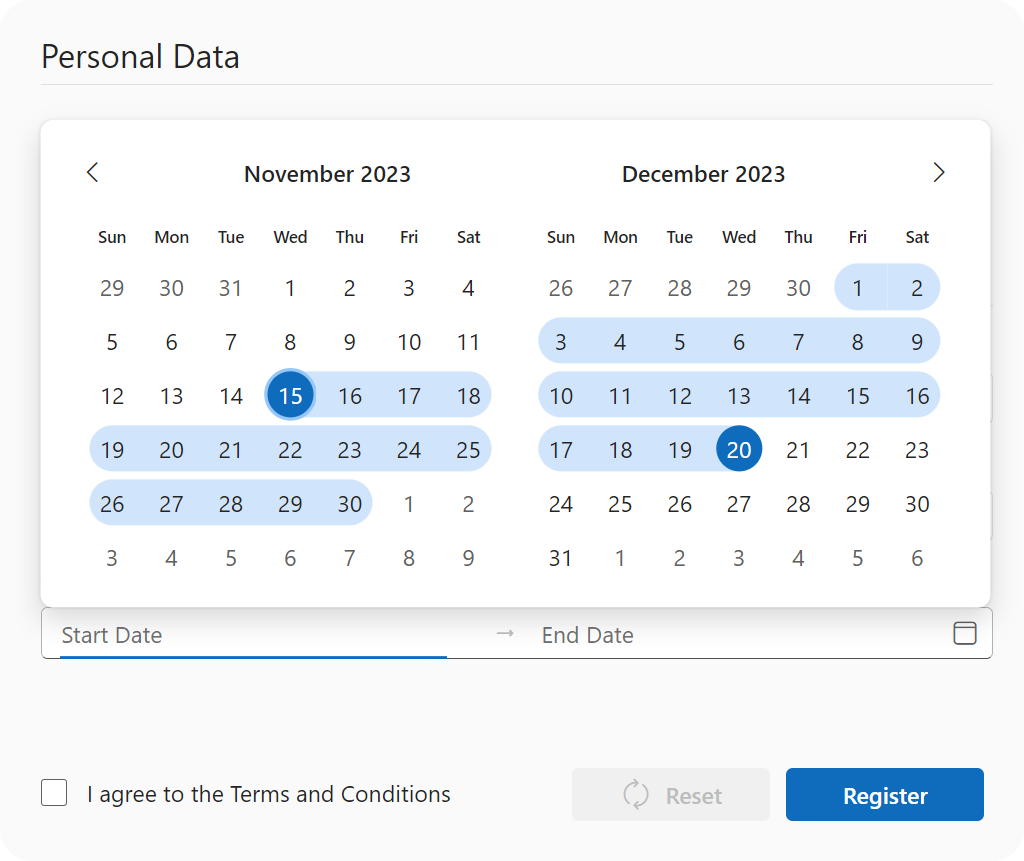Select November 30 in the calendar

tap(349, 503)
